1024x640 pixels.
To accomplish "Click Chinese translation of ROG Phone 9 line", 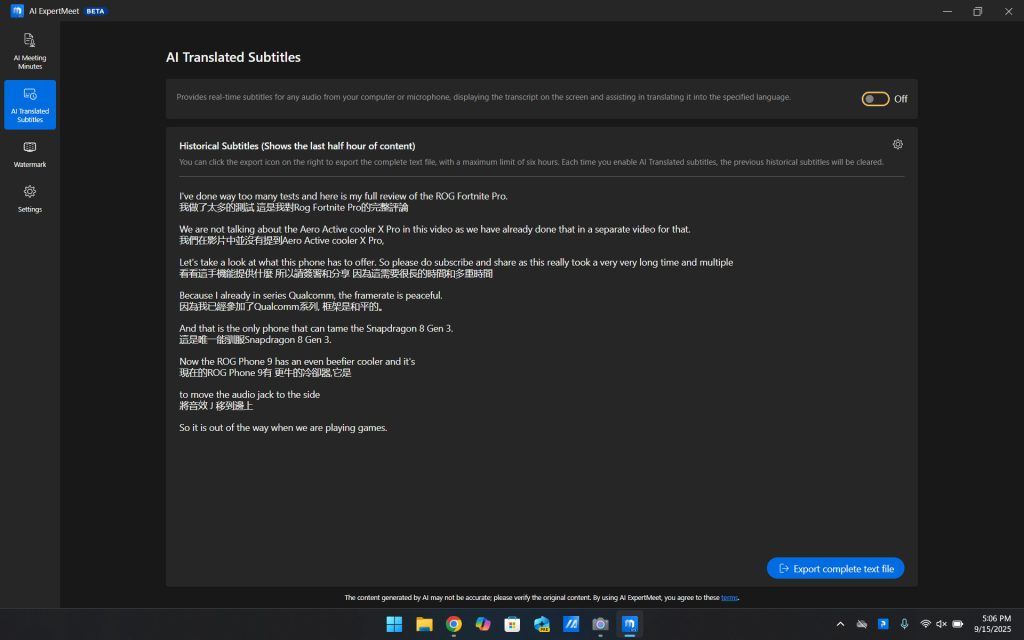I will (265, 373).
